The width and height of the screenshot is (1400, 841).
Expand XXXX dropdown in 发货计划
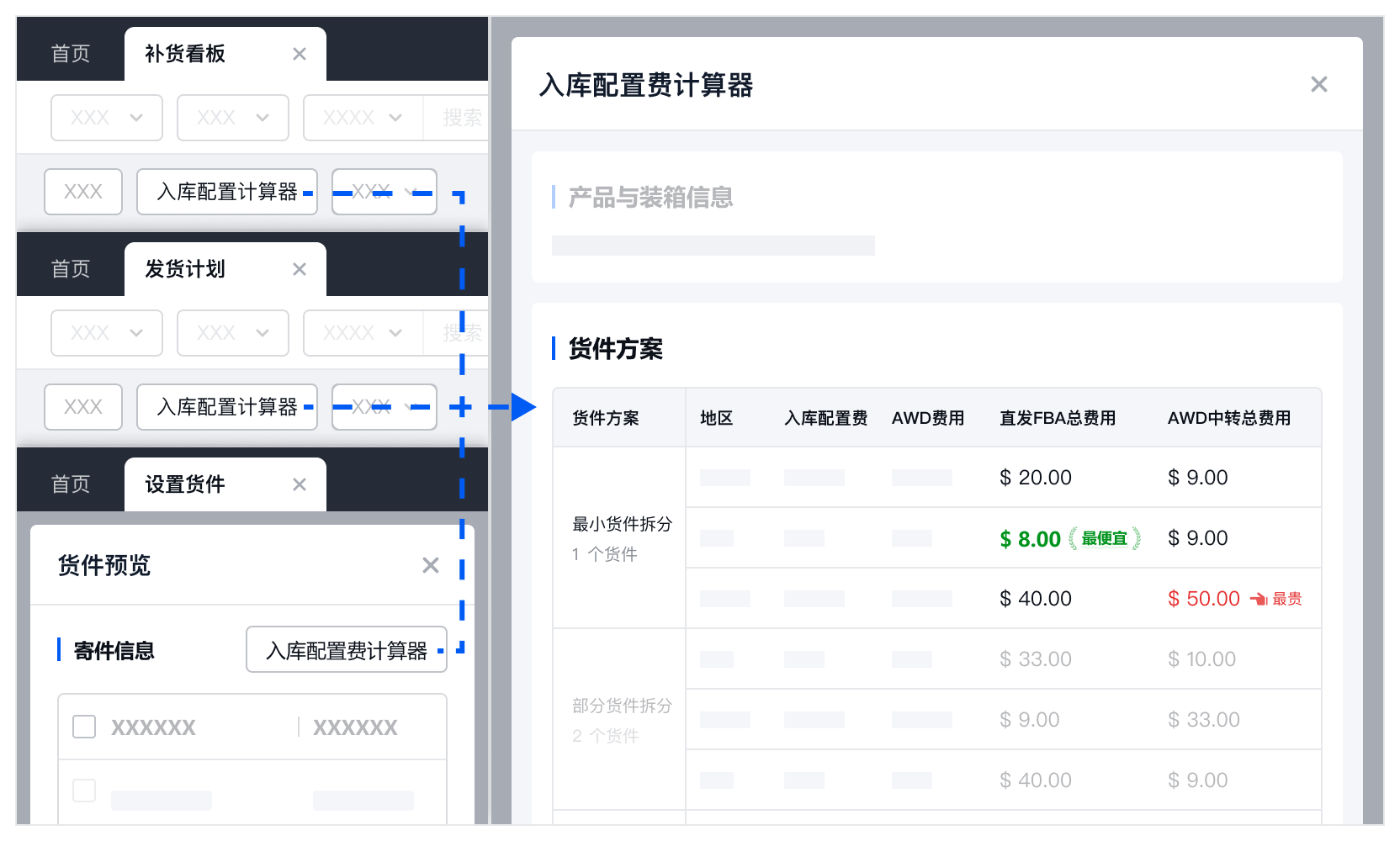click(x=363, y=333)
